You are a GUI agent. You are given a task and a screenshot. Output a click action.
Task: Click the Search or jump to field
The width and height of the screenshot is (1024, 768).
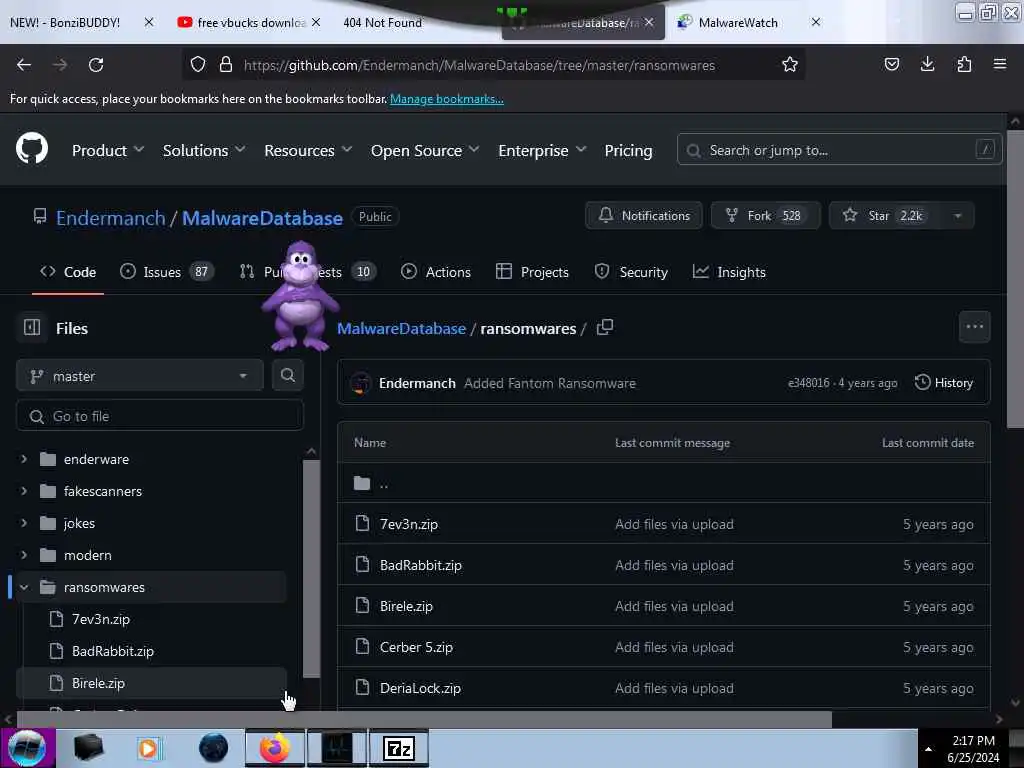point(839,150)
